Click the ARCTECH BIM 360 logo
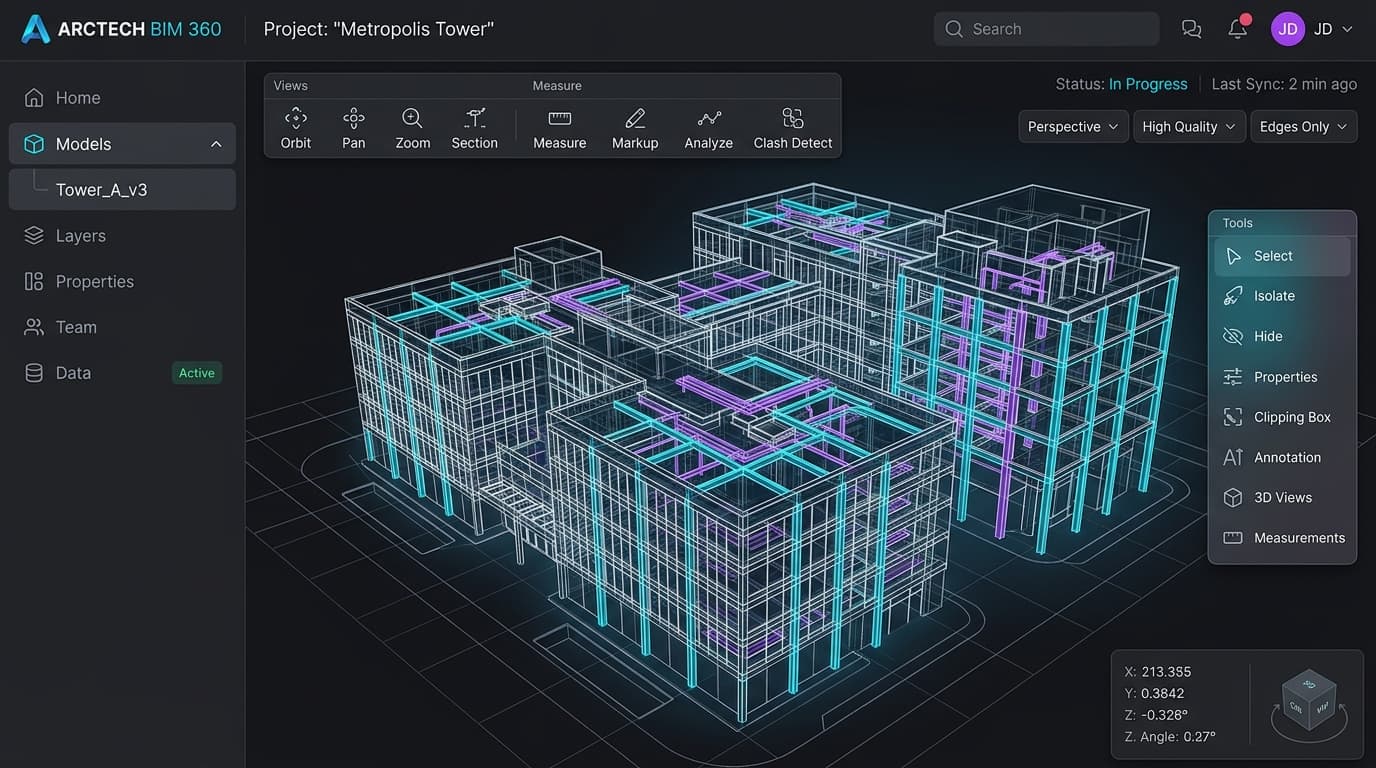Screen dimensions: 1376x768 click(120, 29)
